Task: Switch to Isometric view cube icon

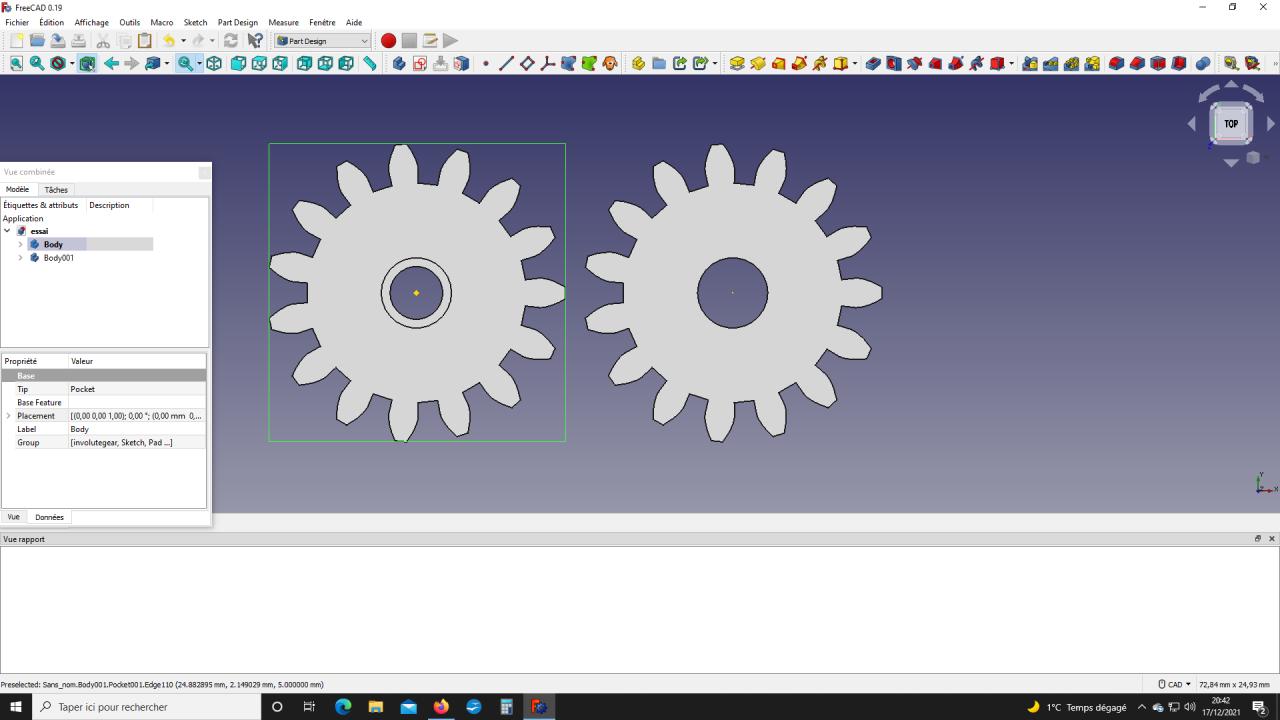Action: [x=214, y=64]
